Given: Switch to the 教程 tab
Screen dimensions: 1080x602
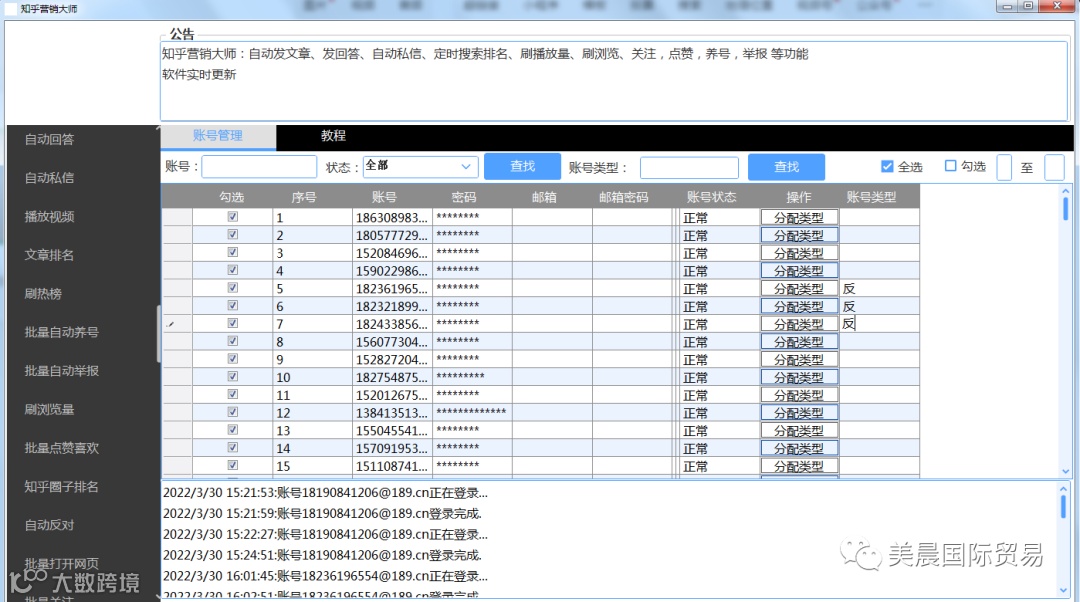Looking at the screenshot, I should click(333, 136).
